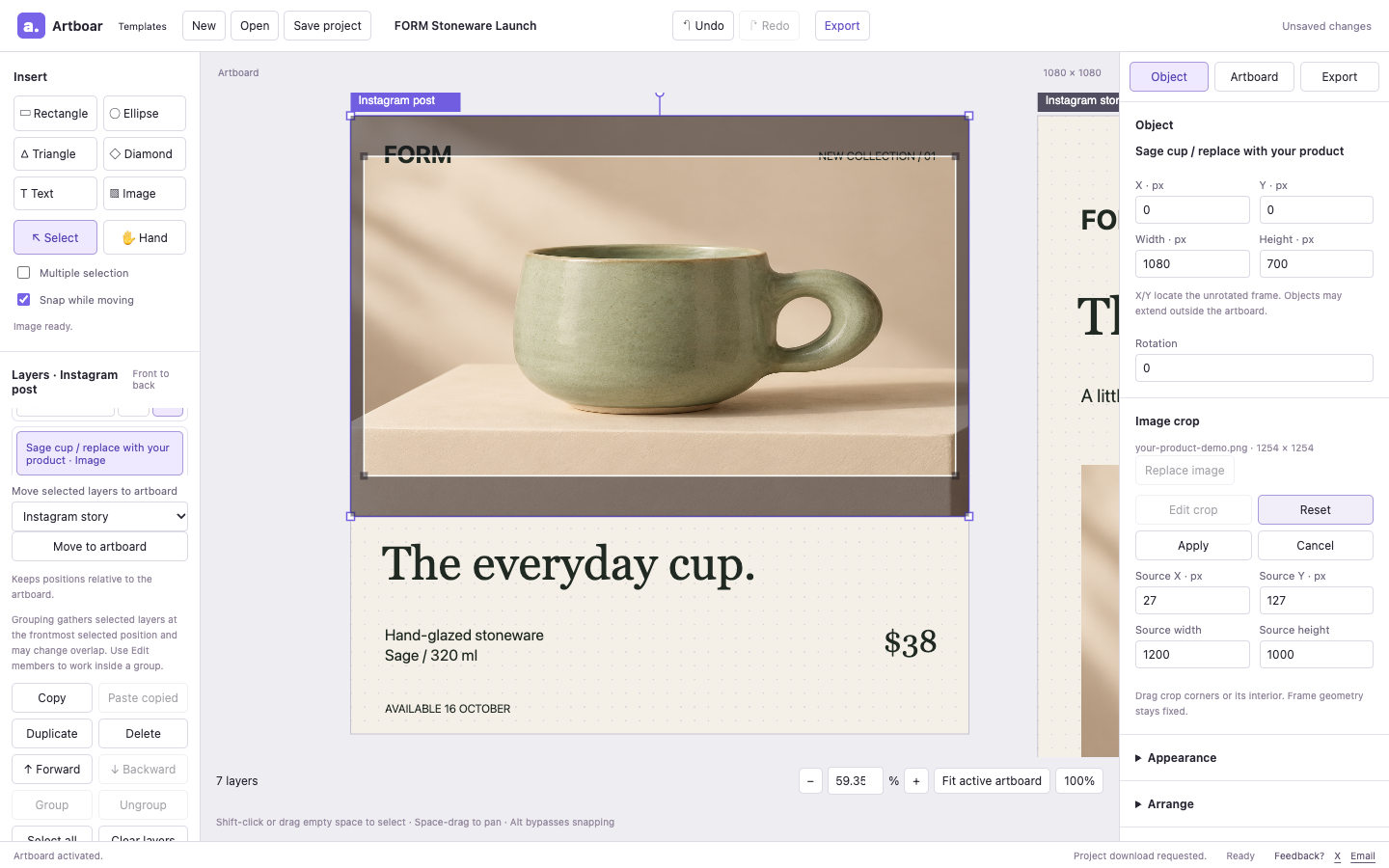Choose the Text insert tool
The image size is (1389, 868).
tap(55, 194)
